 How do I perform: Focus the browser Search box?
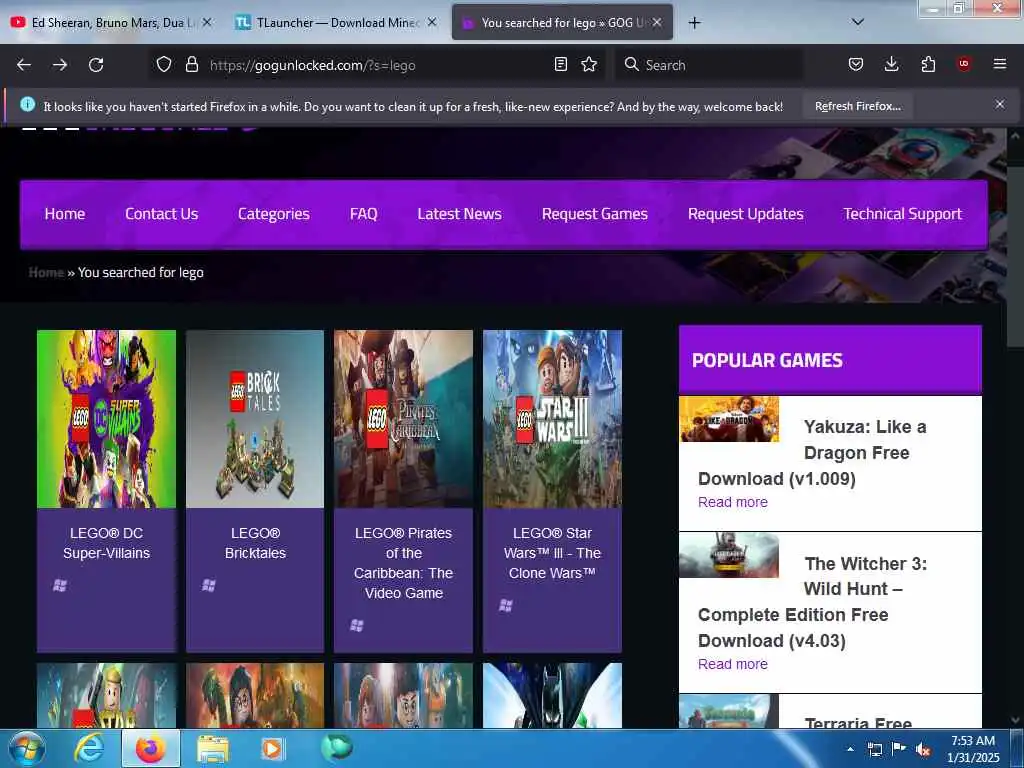pos(709,65)
